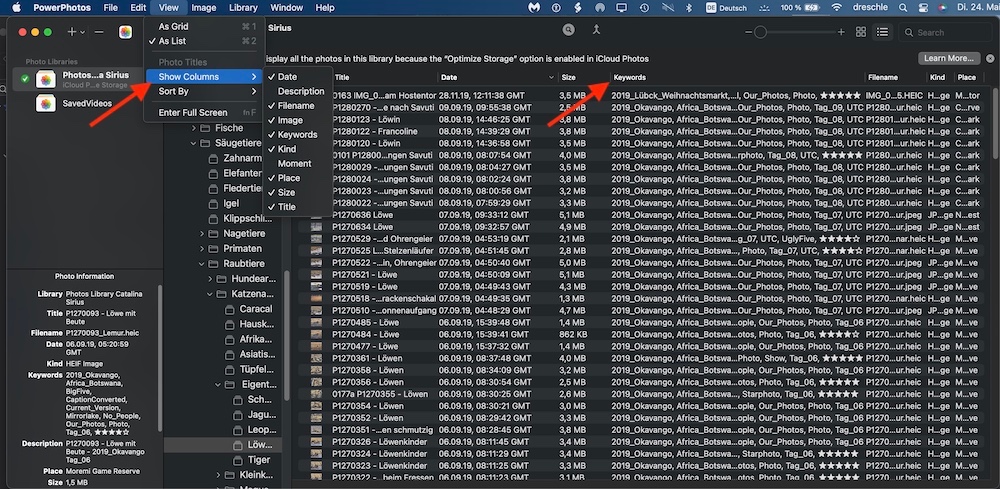This screenshot has width=1000, height=489.
Task: Click the add library plus button
Action: [72, 32]
